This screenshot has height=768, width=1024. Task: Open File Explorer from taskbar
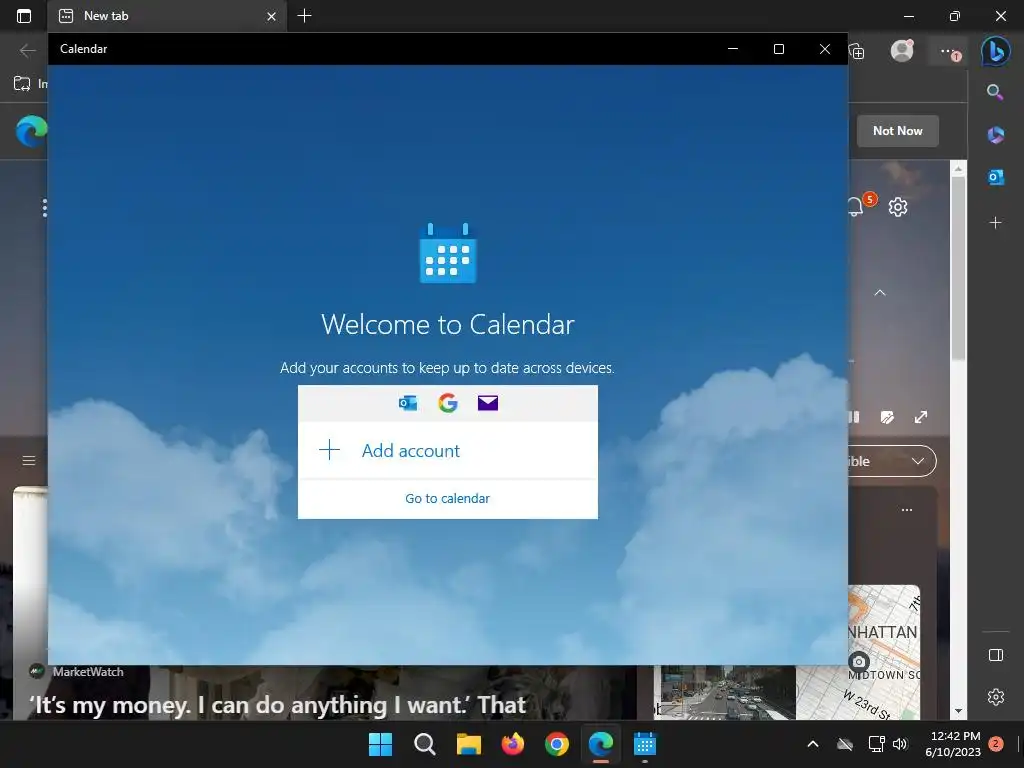tap(468, 744)
